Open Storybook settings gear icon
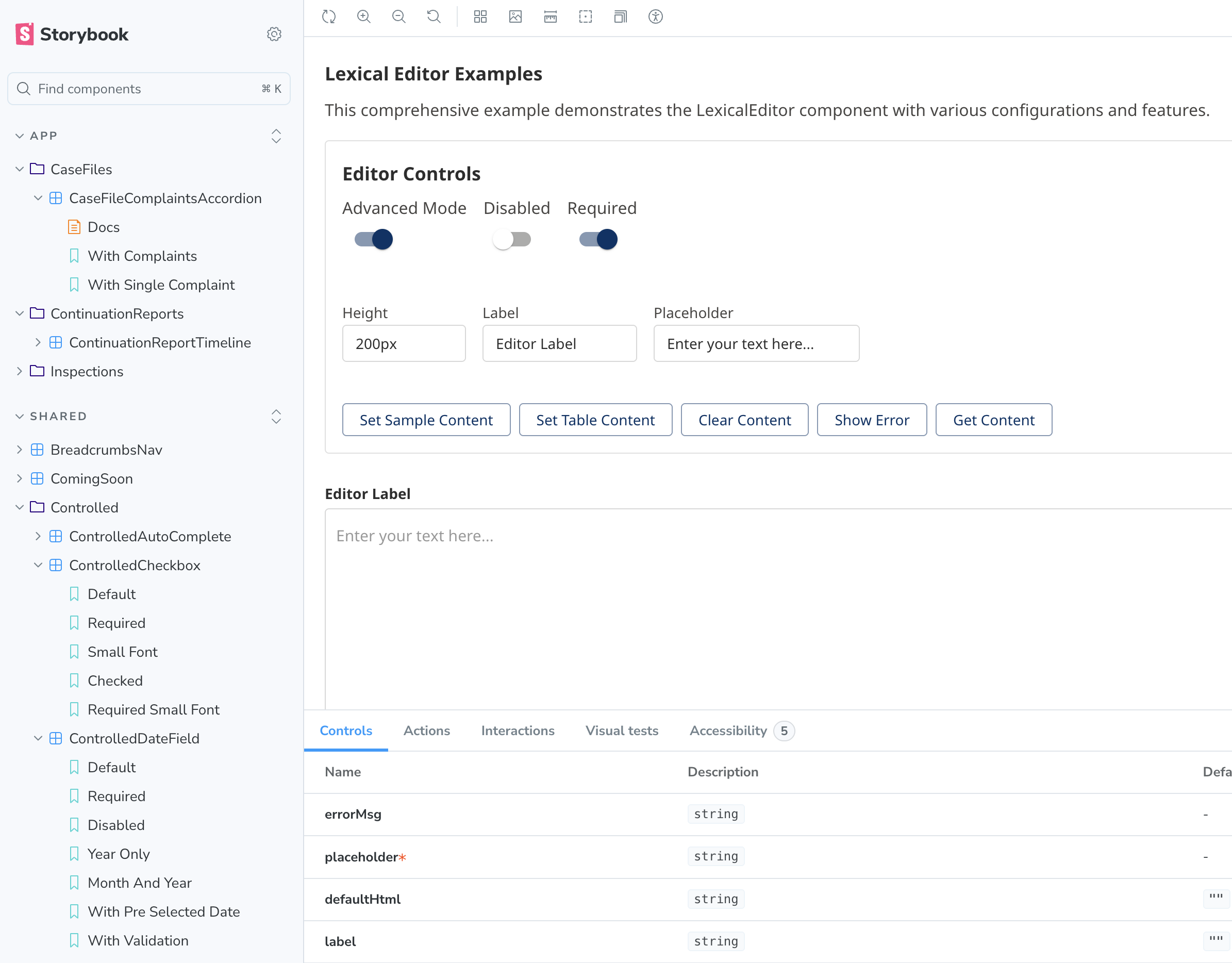This screenshot has height=963, width=1232. tap(274, 35)
